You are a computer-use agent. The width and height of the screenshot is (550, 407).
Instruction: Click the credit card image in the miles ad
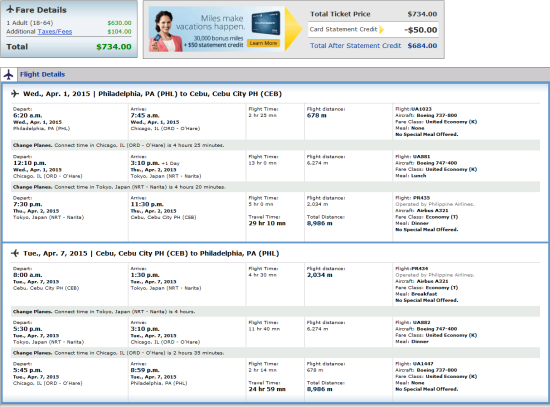click(266, 23)
